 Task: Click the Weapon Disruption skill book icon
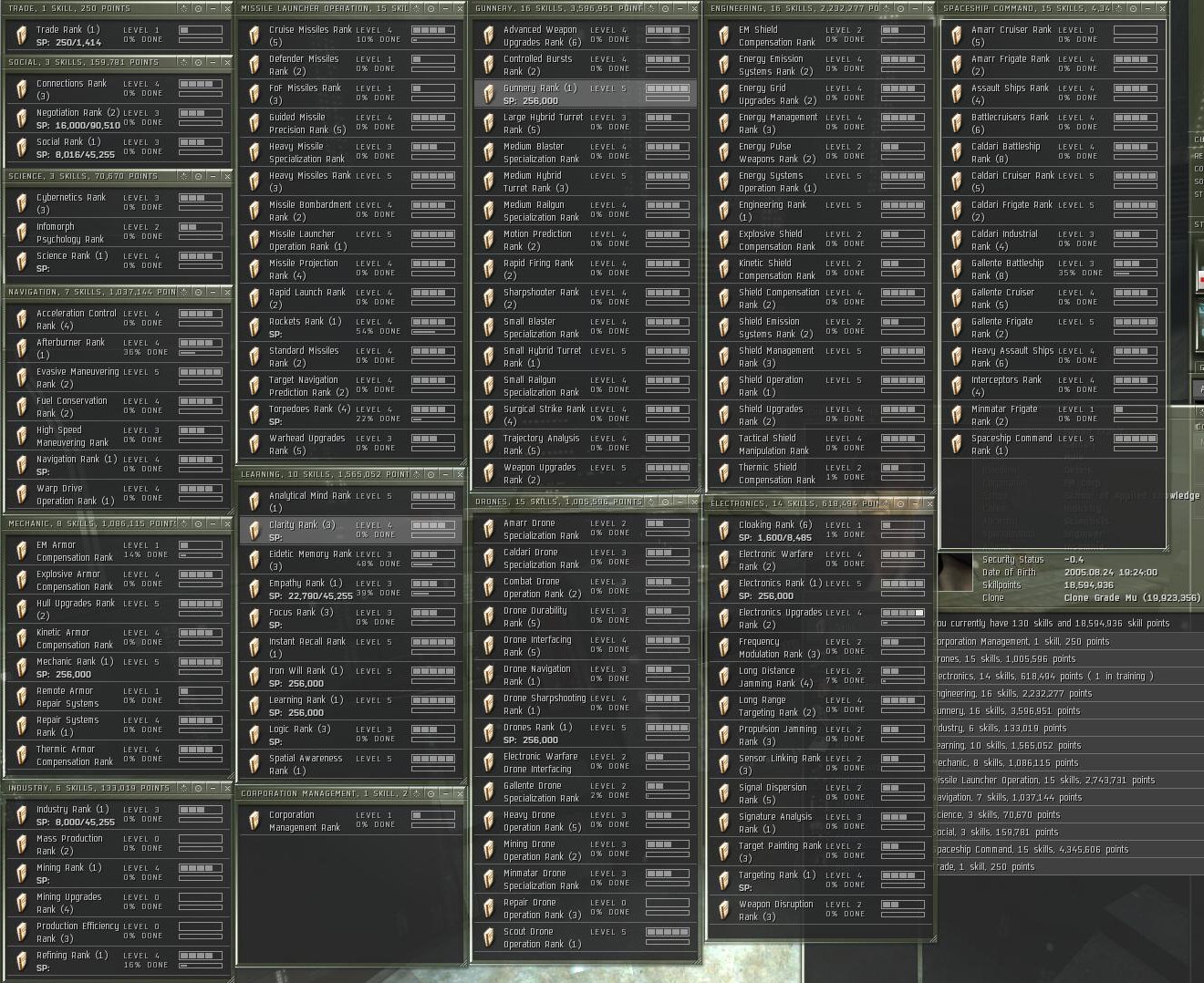pos(725,910)
